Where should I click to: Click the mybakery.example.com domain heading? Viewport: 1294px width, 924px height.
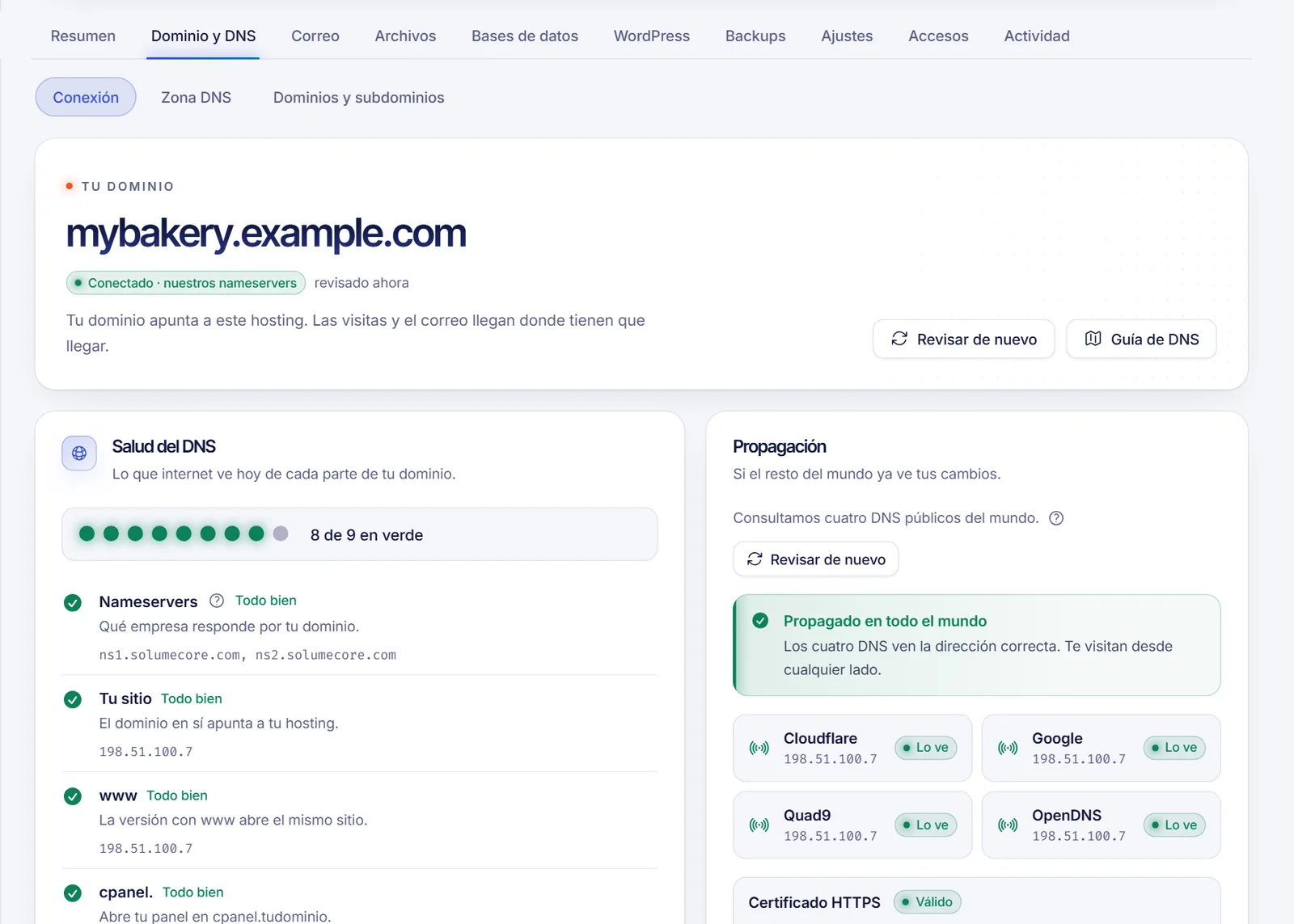click(x=266, y=233)
